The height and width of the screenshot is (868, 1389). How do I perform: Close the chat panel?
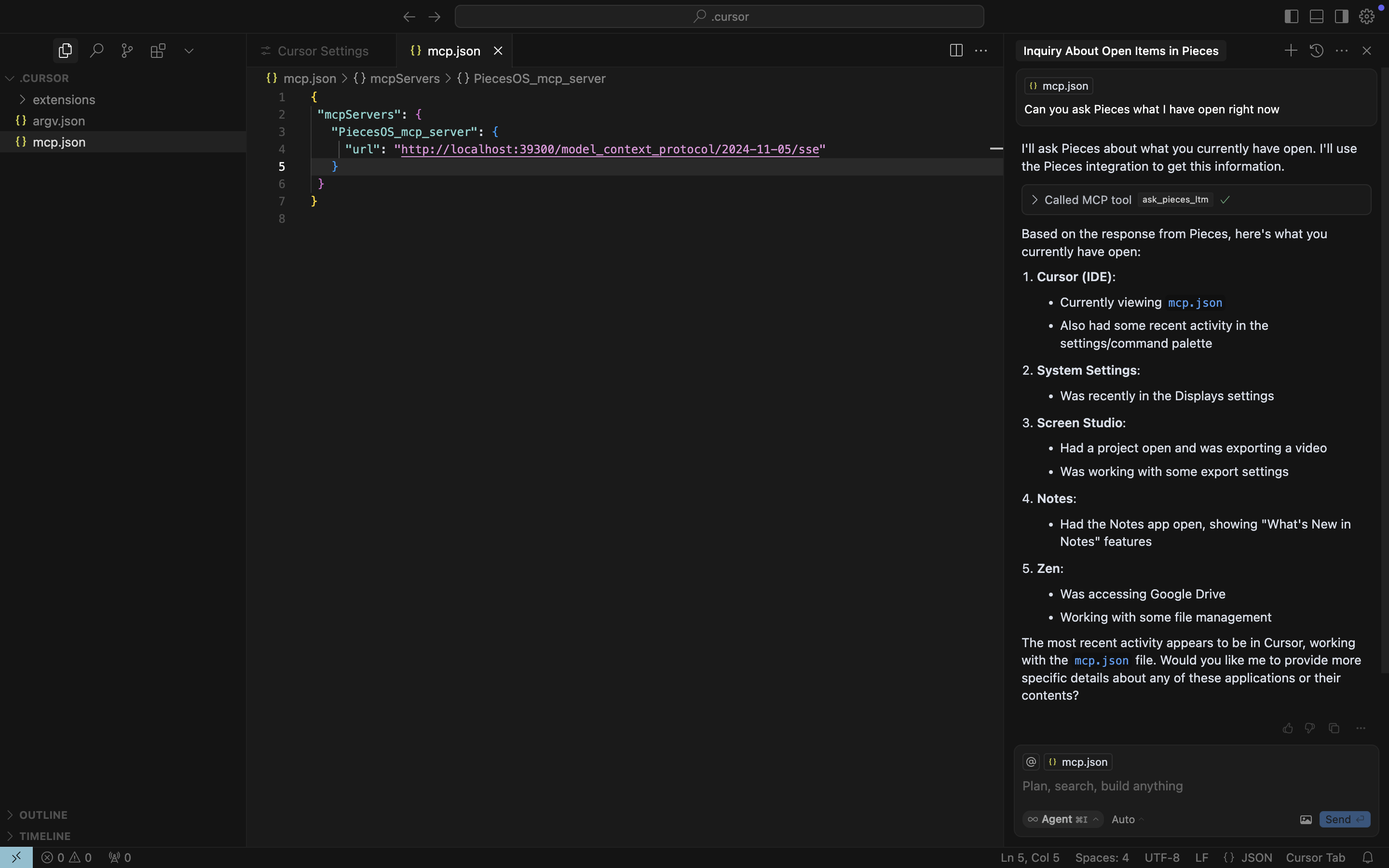[1367, 51]
